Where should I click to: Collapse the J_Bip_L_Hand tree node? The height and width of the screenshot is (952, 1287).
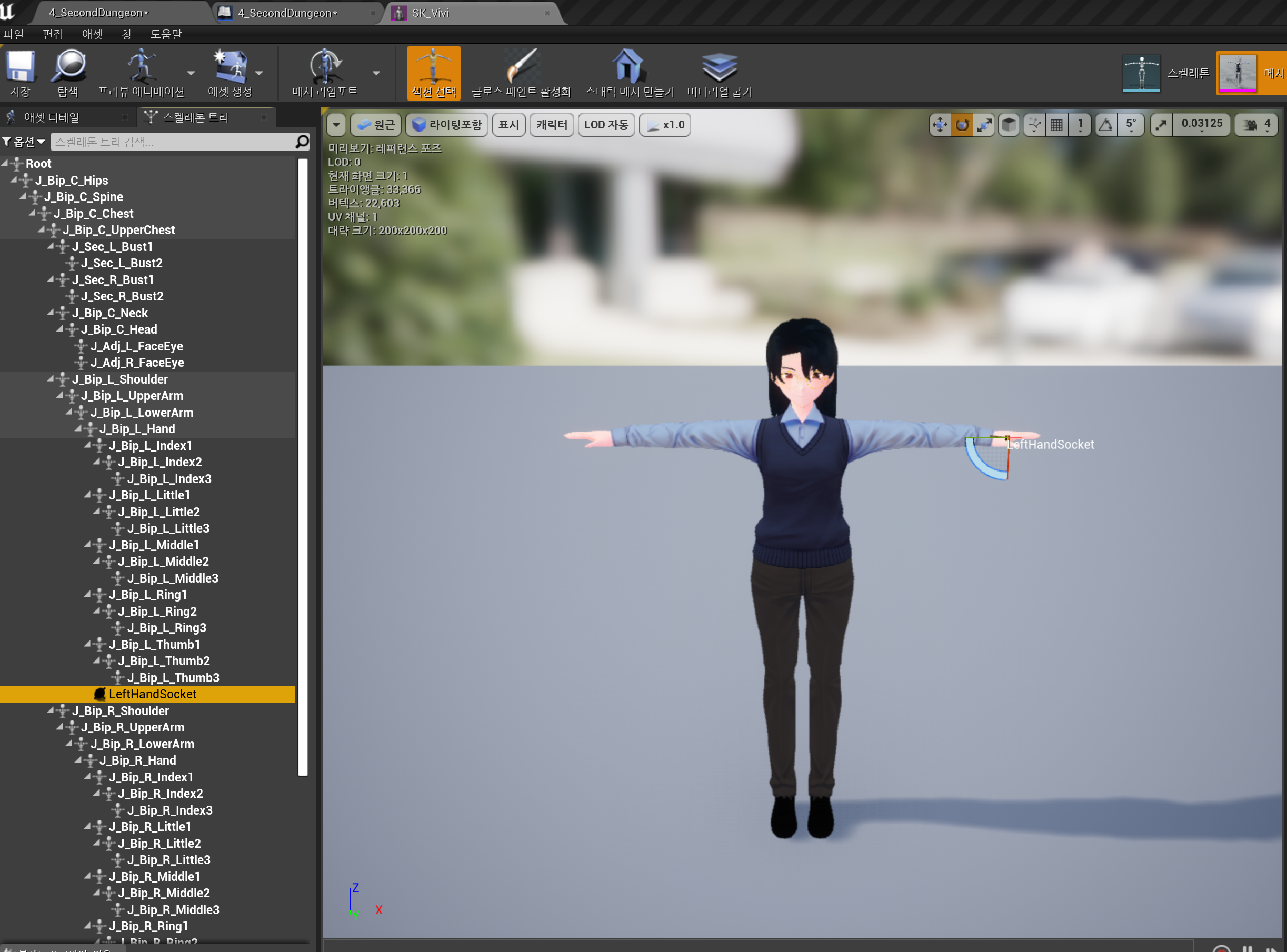78,428
